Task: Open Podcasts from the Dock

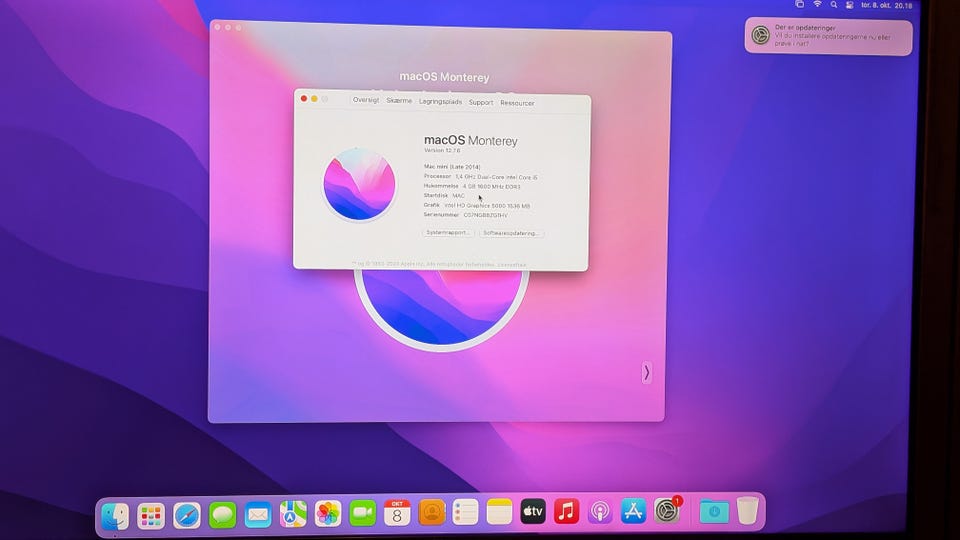Action: click(x=600, y=511)
